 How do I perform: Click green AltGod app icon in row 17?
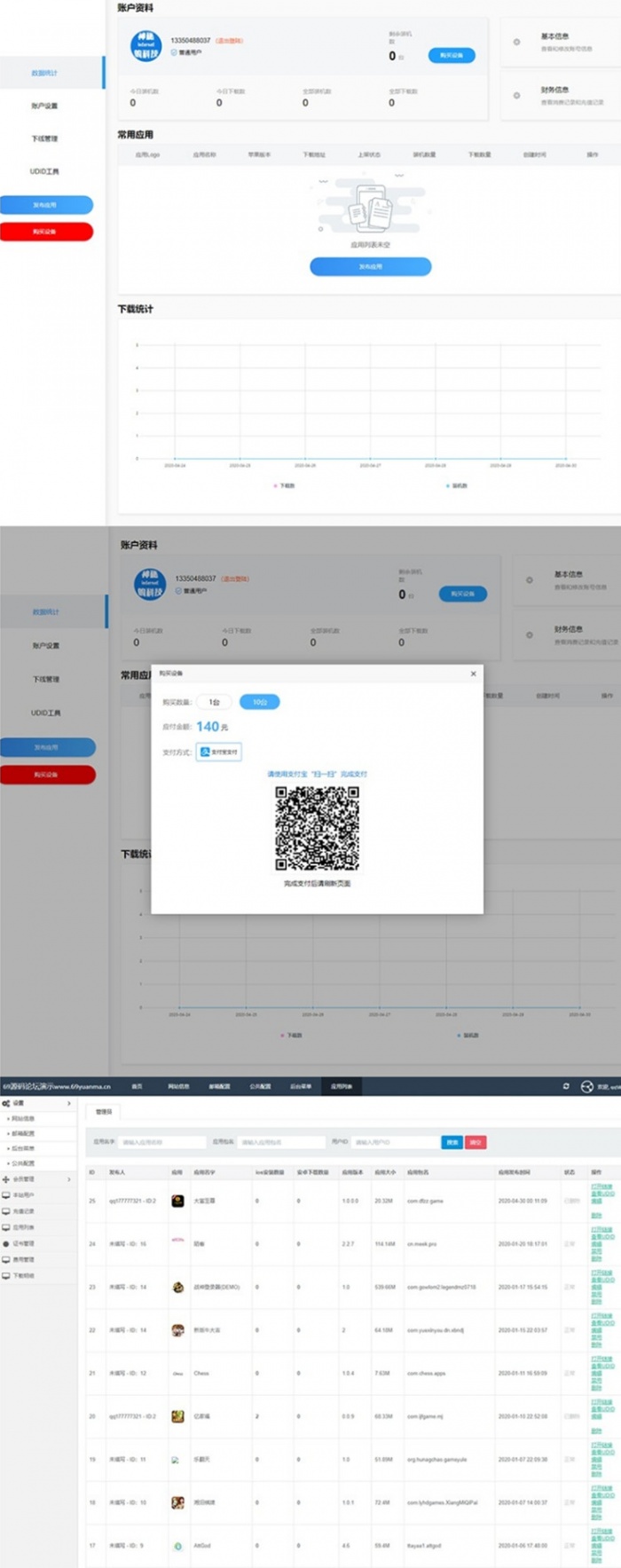177,1546
